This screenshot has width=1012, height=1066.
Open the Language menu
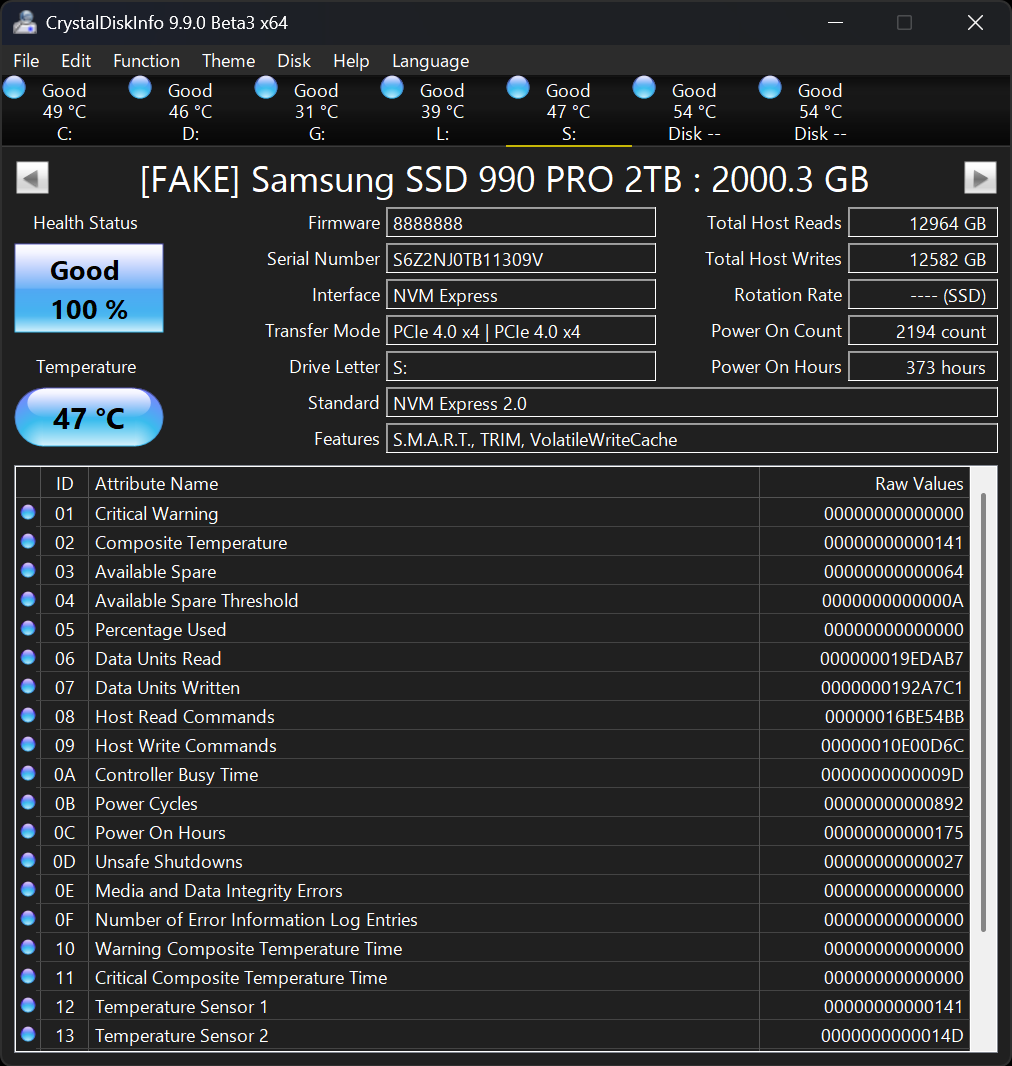pyautogui.click(x=430, y=61)
